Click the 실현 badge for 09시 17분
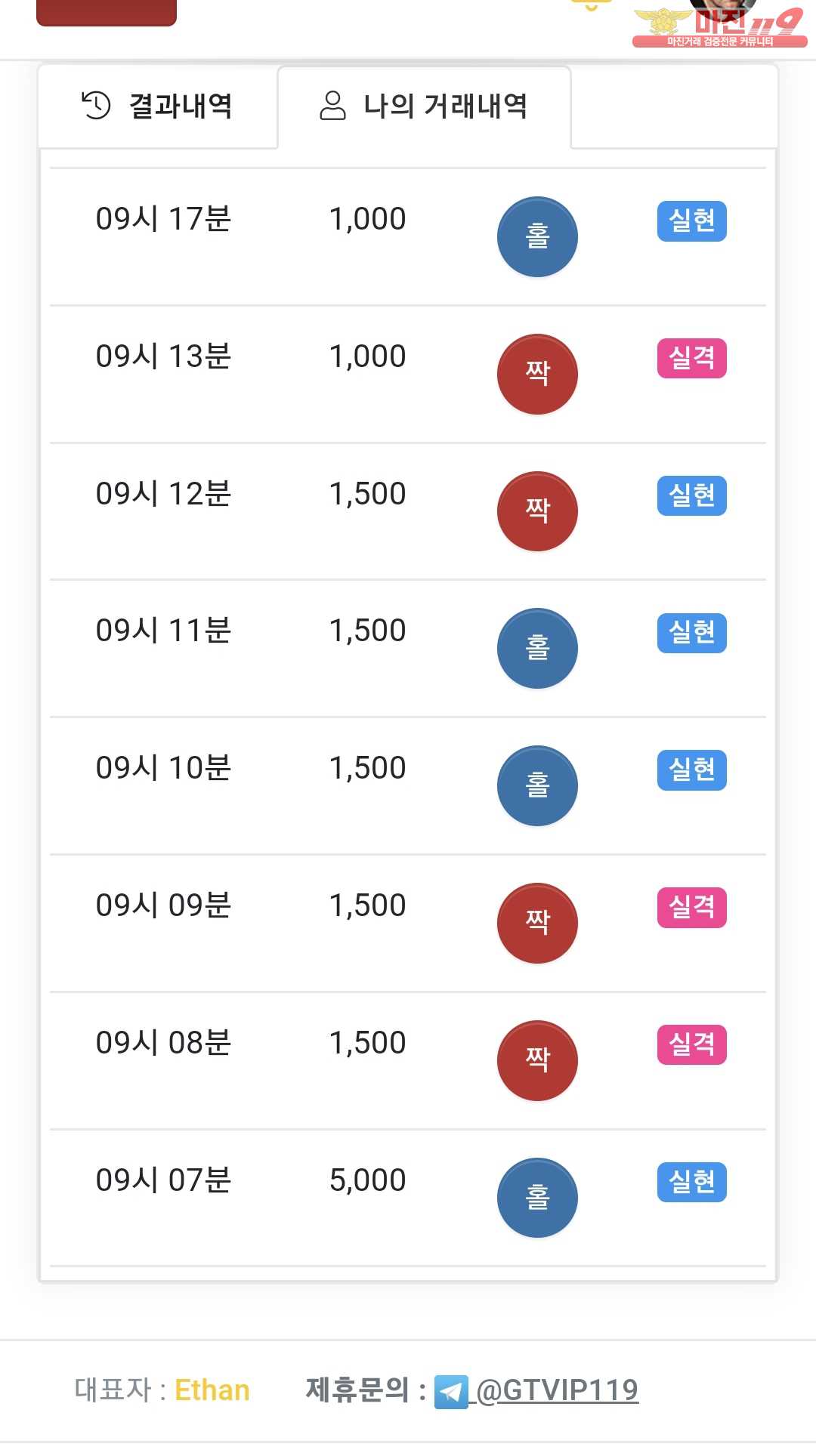This screenshot has width=816, height=1456. click(691, 221)
